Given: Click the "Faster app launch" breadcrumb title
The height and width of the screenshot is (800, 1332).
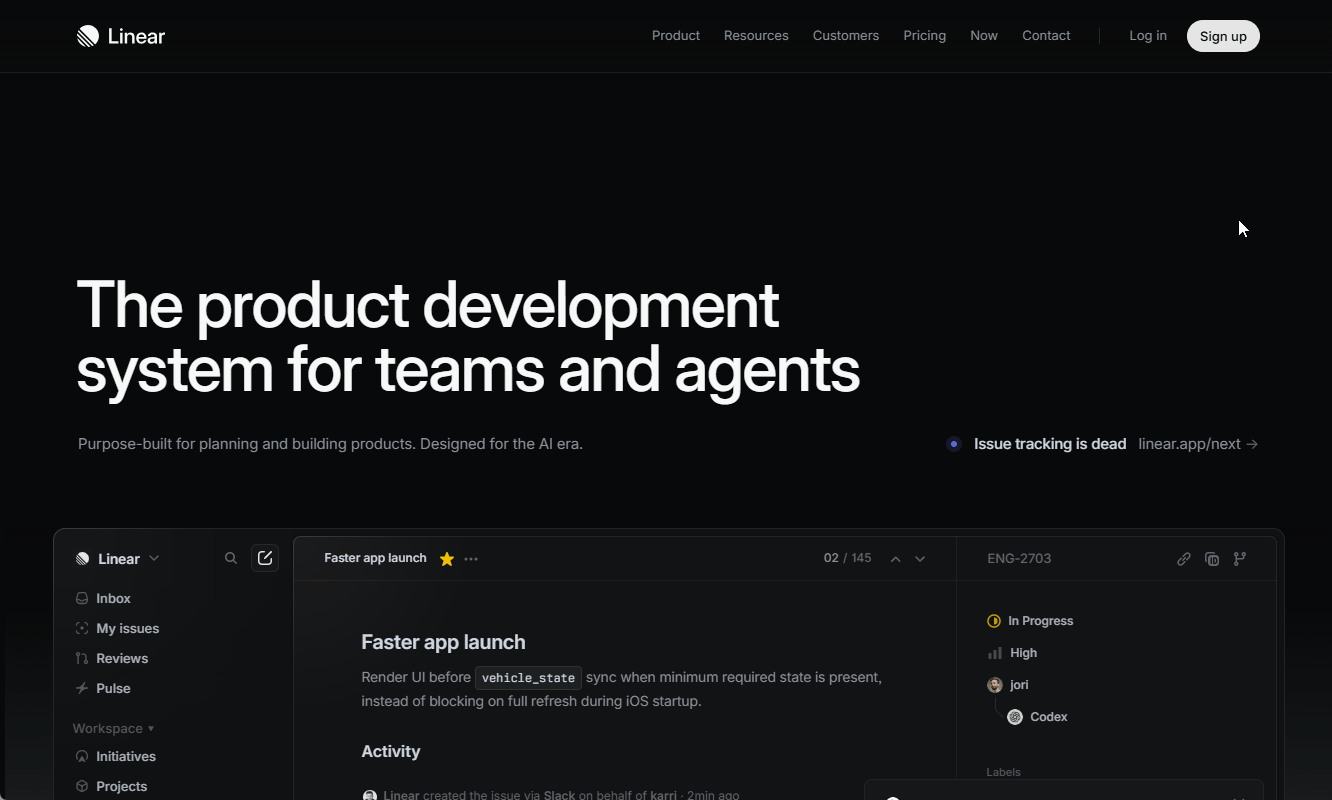Looking at the screenshot, I should (x=375, y=558).
